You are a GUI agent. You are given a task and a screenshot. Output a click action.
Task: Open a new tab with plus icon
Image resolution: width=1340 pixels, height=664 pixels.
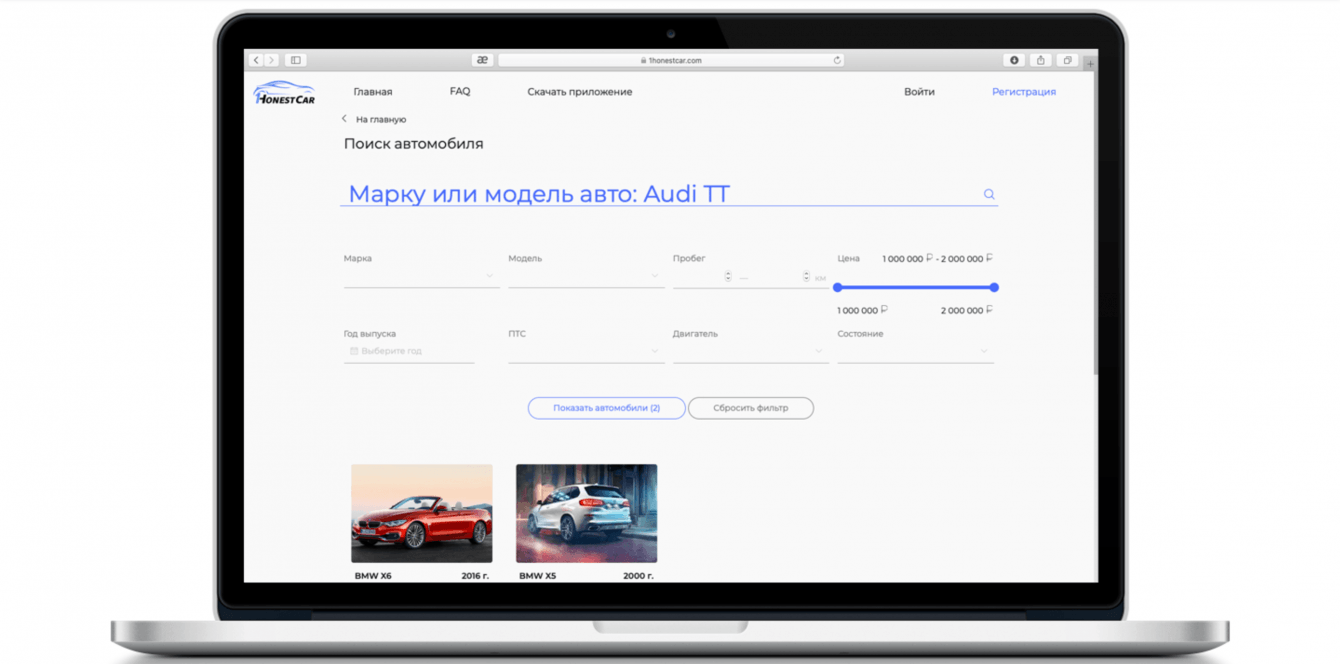pyautogui.click(x=1090, y=62)
